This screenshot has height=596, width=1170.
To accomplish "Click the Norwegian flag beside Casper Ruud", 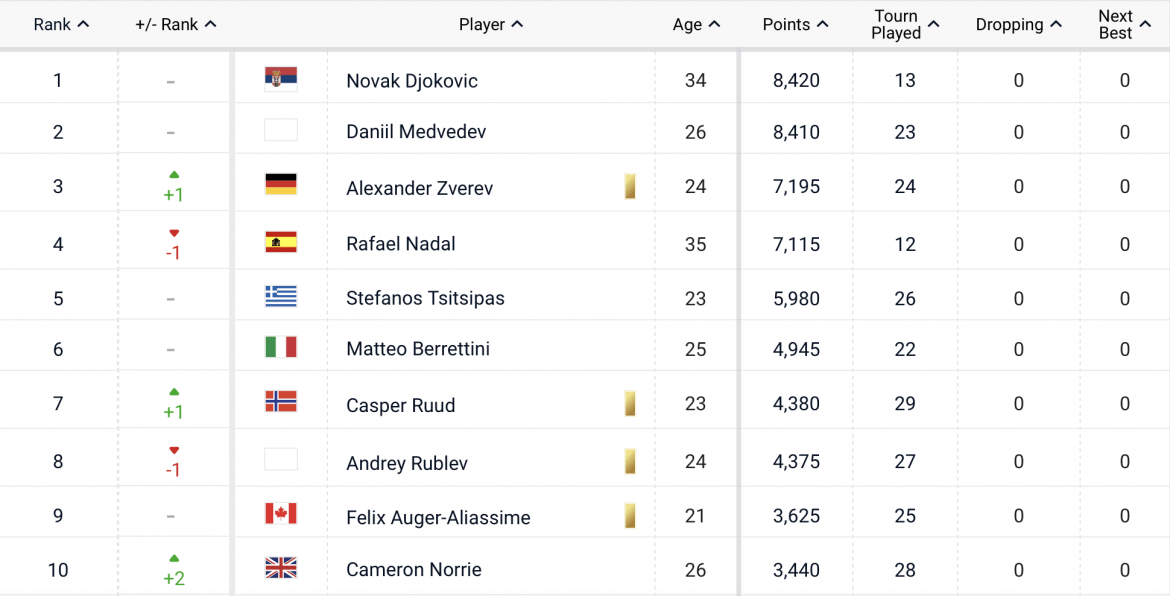I will [x=281, y=403].
